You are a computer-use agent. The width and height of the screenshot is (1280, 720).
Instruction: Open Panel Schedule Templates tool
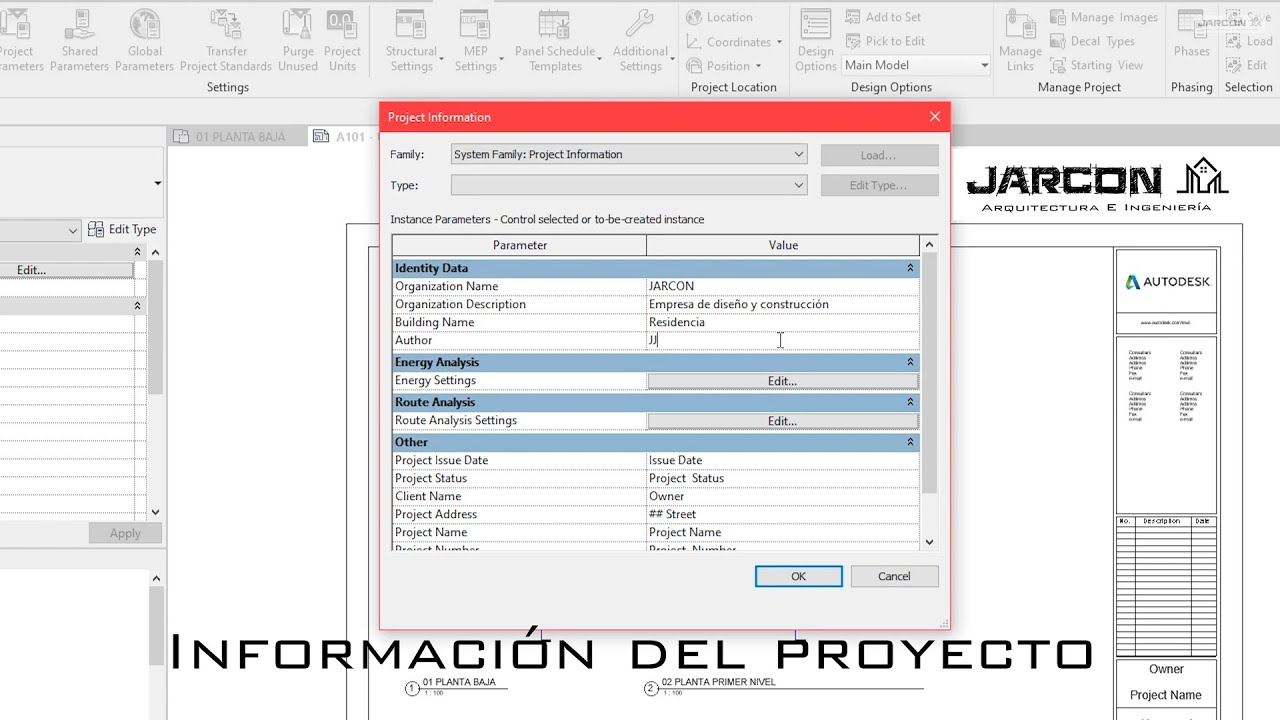pos(555,40)
